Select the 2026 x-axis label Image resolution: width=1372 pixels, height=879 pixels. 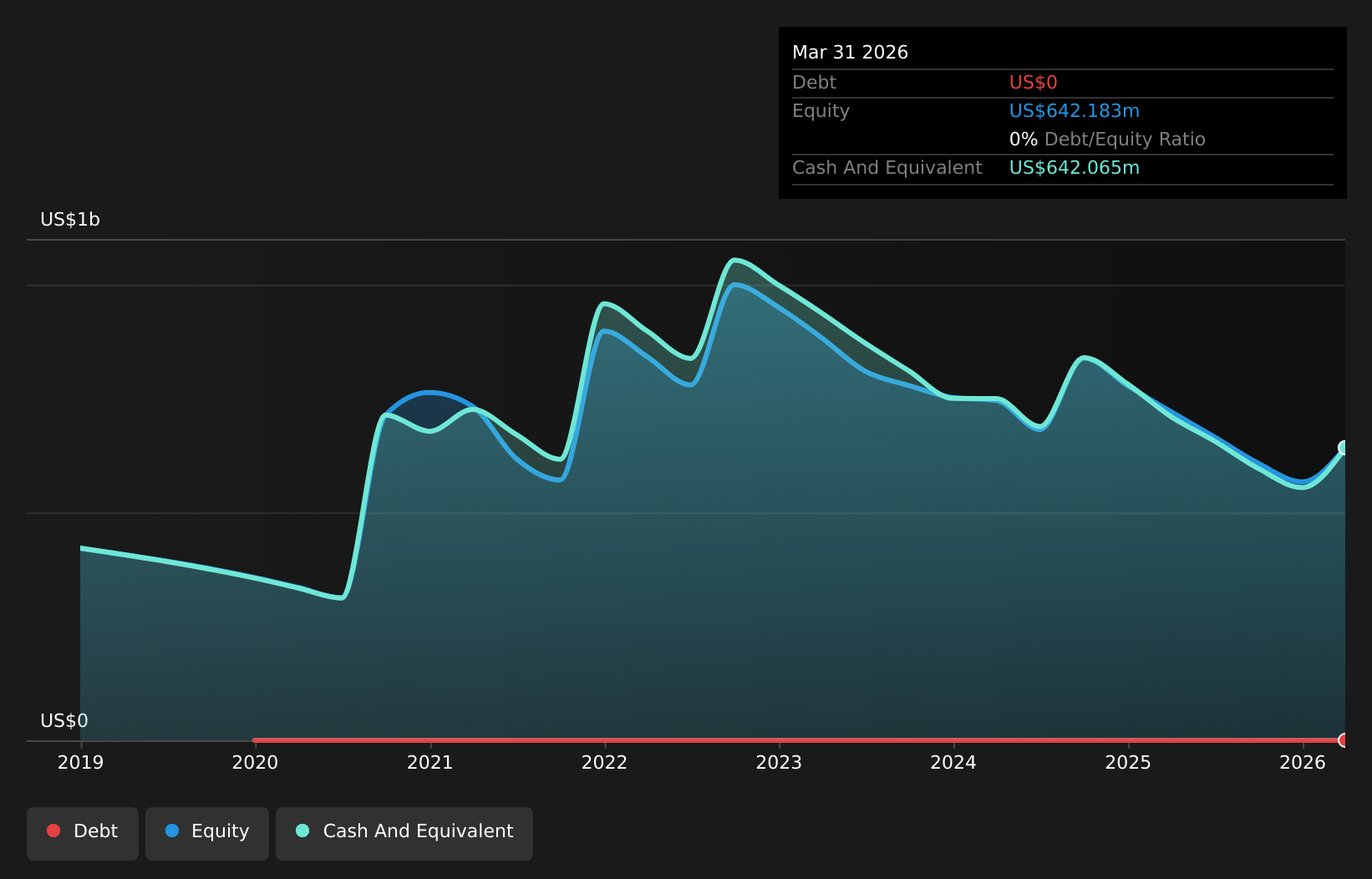point(1303,763)
